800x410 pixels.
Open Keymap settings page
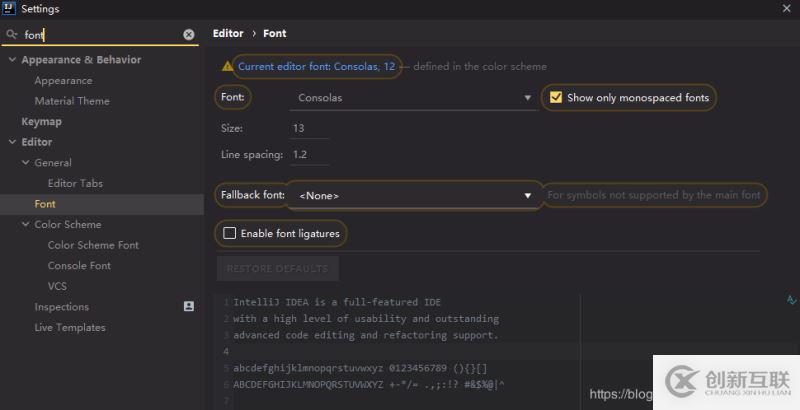point(42,122)
